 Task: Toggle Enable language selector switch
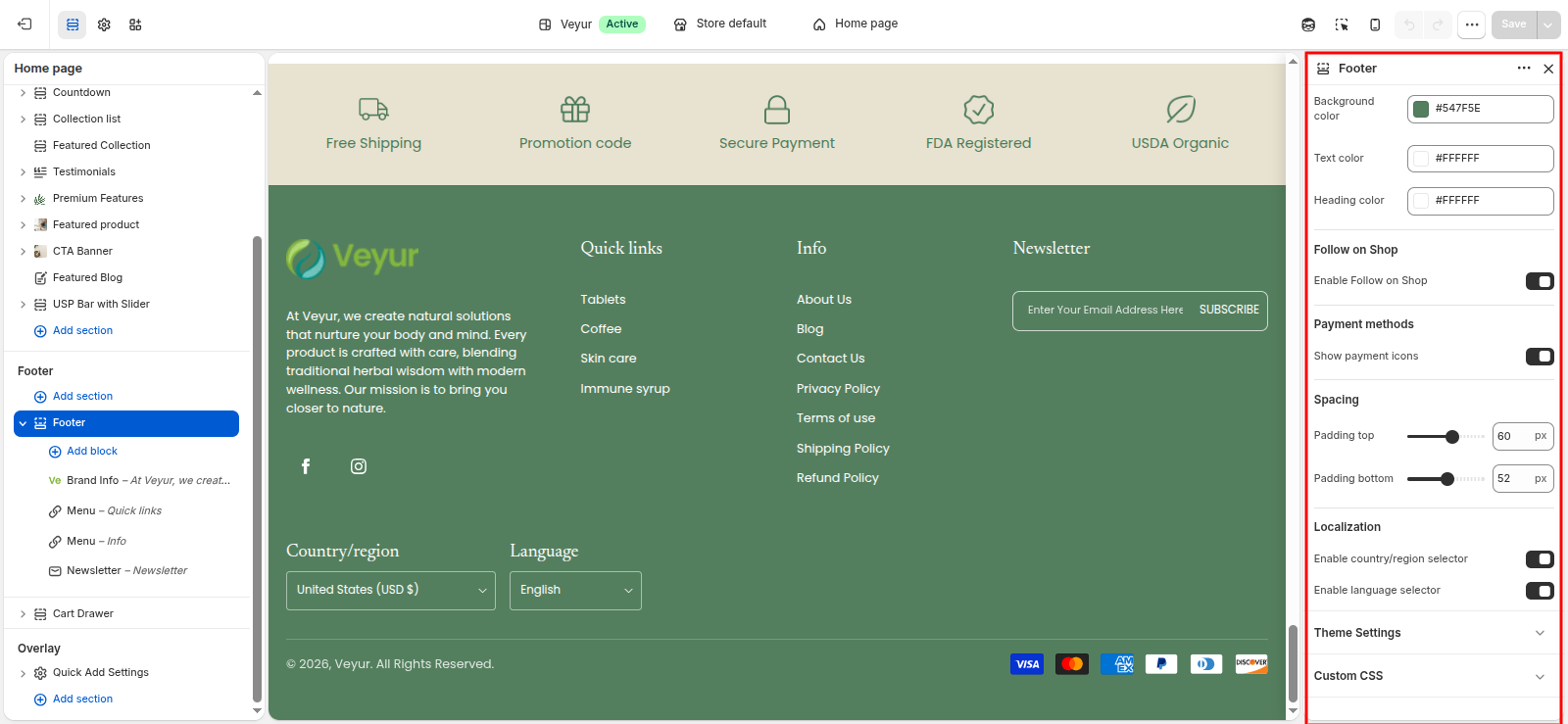point(1540,591)
